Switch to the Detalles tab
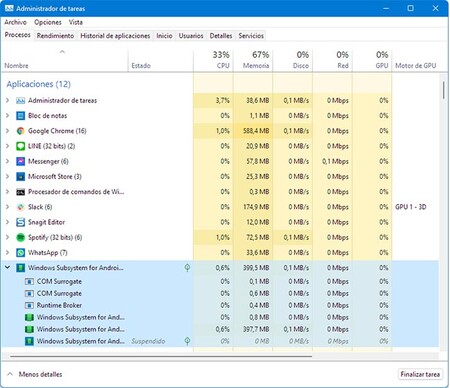Image resolution: width=450 pixels, height=388 pixels. coord(221,36)
